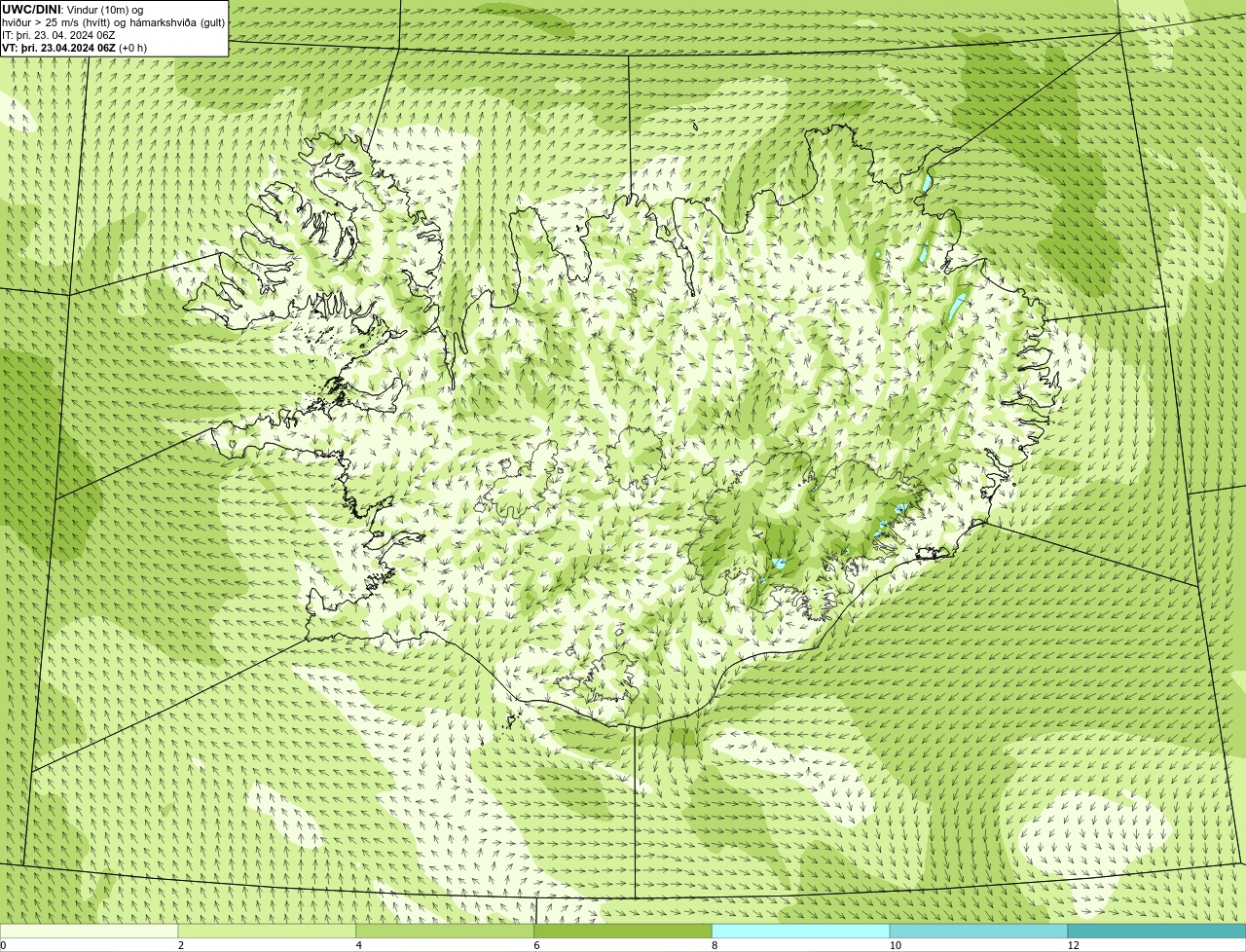
Task: Click the scale label '12'
Action: (x=1074, y=945)
